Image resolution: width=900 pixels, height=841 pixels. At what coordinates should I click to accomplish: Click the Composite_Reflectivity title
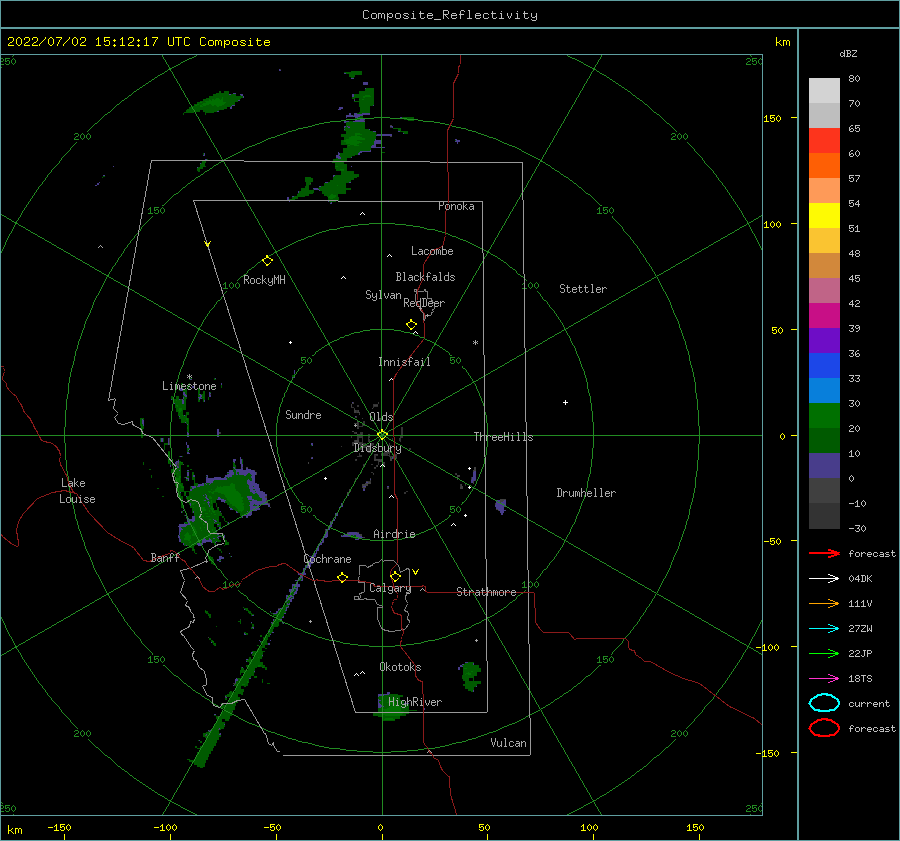click(449, 15)
